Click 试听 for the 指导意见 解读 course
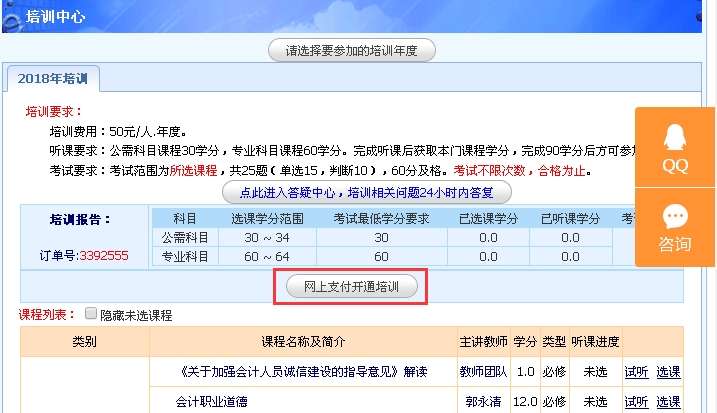This screenshot has height=413, width=717. click(x=636, y=372)
